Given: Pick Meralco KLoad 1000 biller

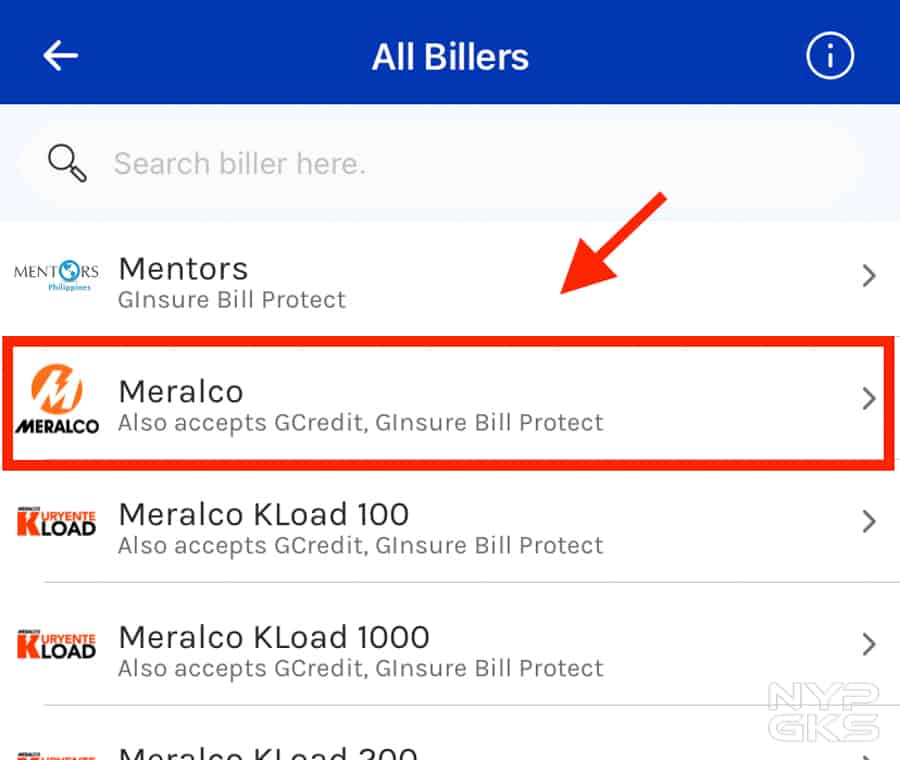Looking at the screenshot, I should point(273,637).
